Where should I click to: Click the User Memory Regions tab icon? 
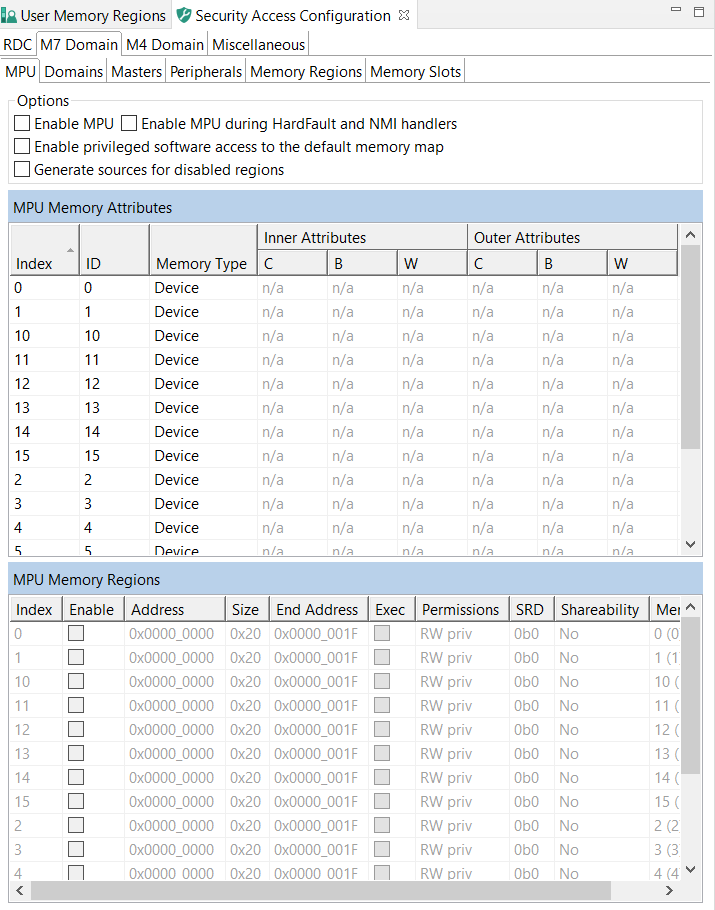coord(10,16)
